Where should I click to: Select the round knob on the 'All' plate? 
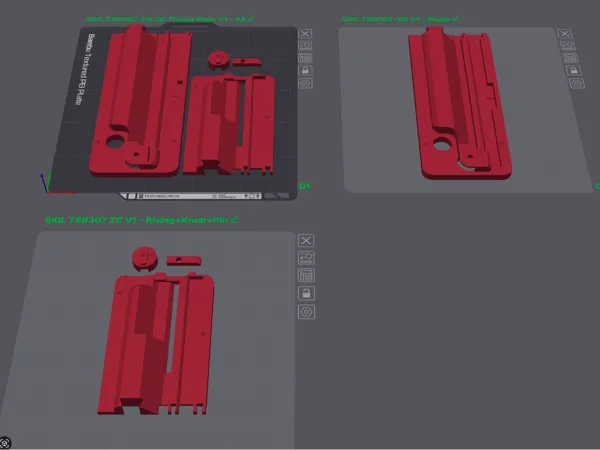pos(219,60)
